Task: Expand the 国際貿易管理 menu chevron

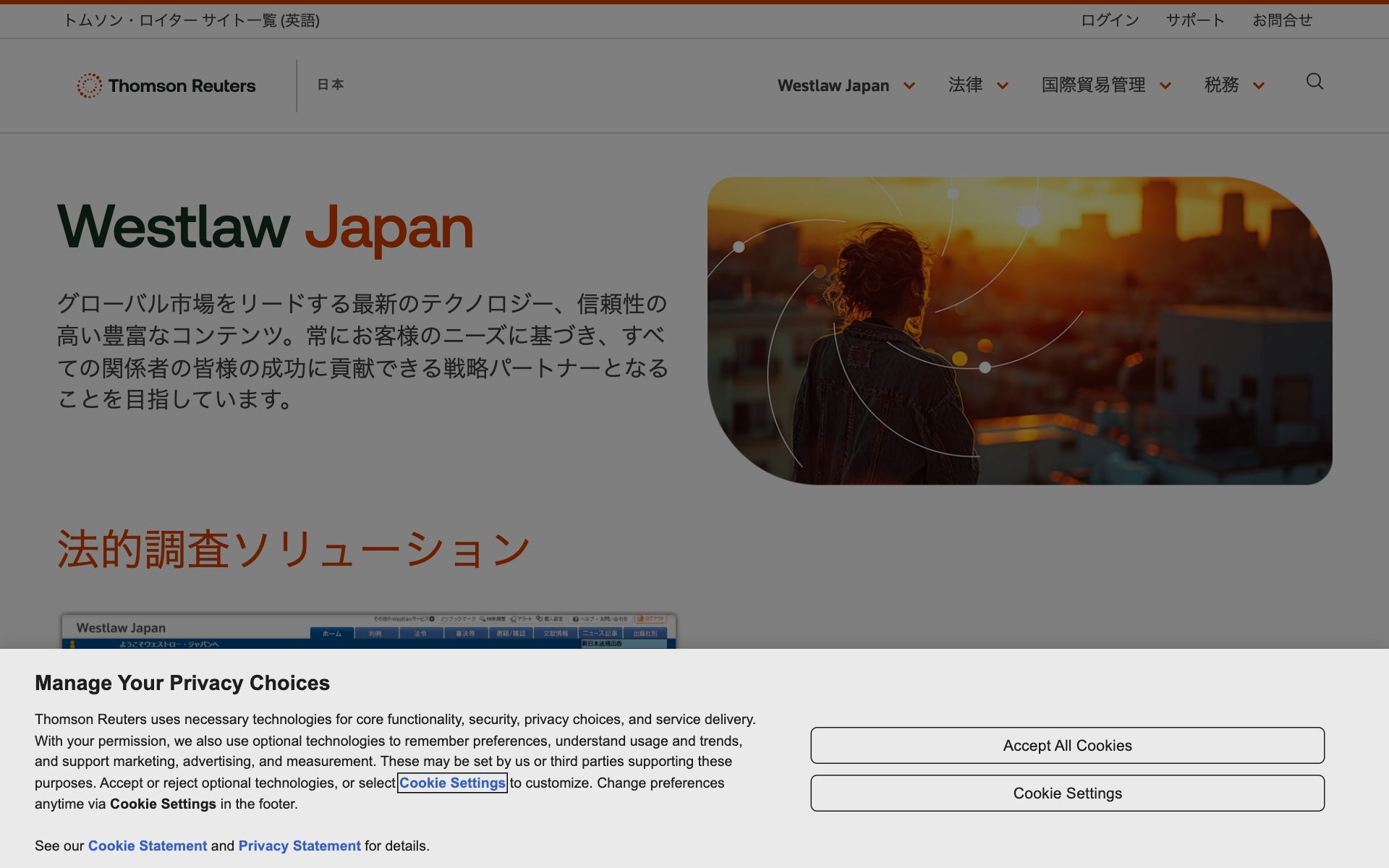Action: (x=1165, y=86)
